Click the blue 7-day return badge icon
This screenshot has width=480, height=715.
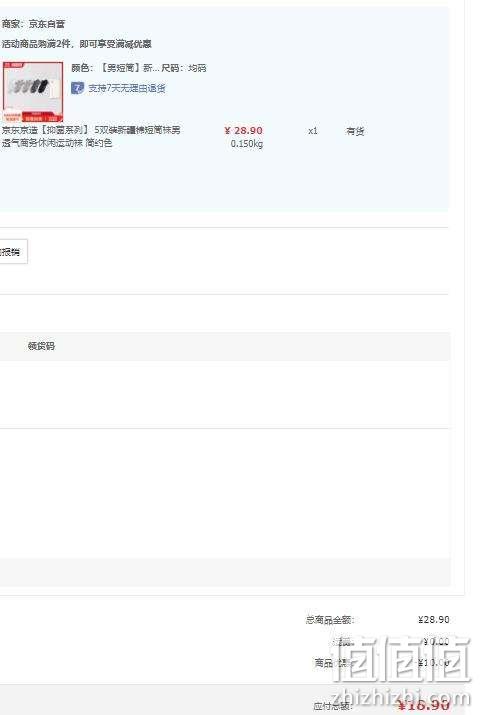(77, 88)
